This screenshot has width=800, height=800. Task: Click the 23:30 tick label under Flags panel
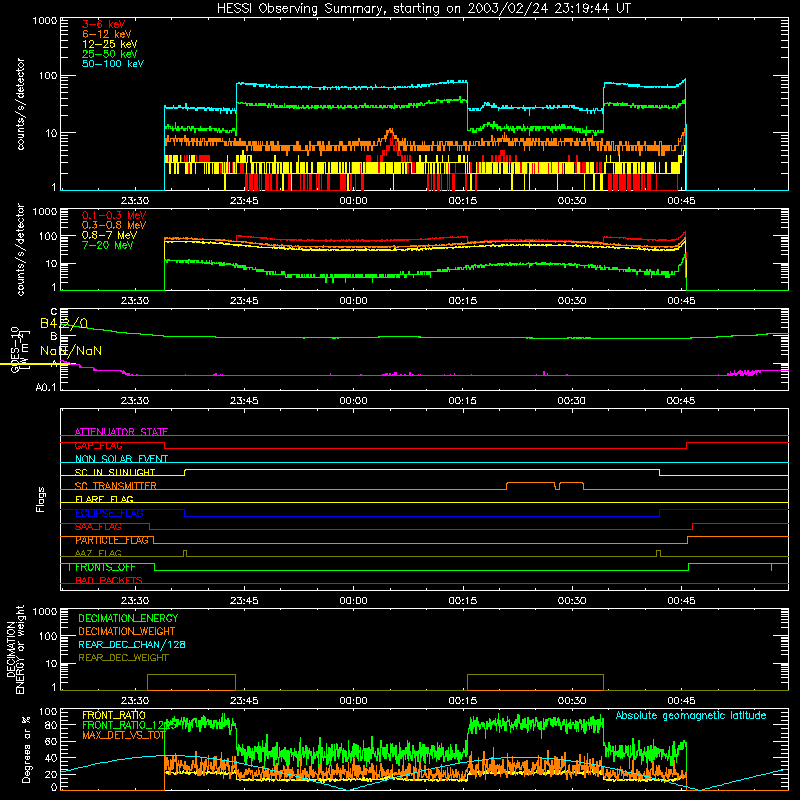135,601
